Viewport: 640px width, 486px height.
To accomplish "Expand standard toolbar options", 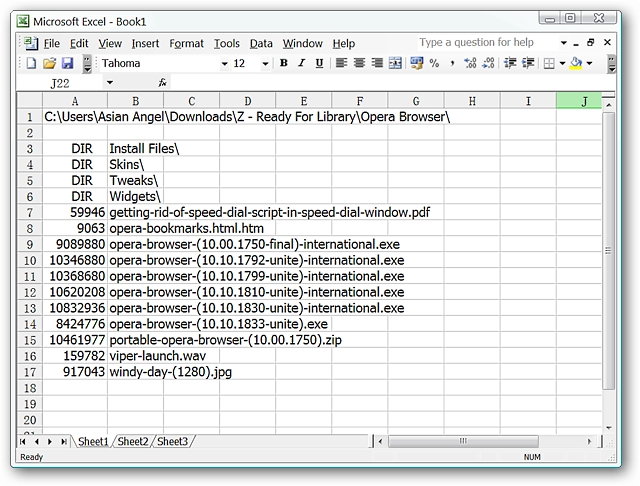I will [87, 64].
